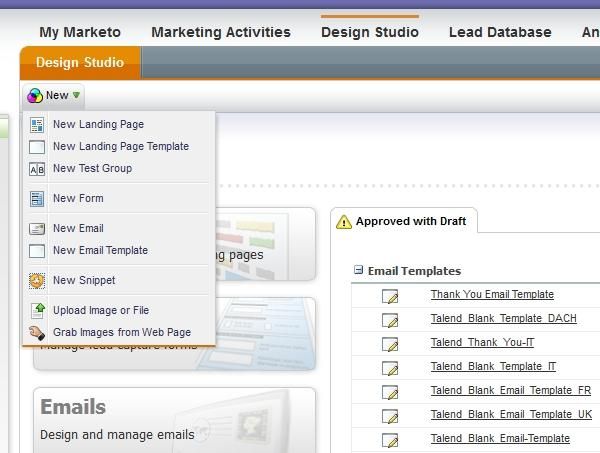600x453 pixels.
Task: Go to My Marketo tab
Action: (x=80, y=32)
